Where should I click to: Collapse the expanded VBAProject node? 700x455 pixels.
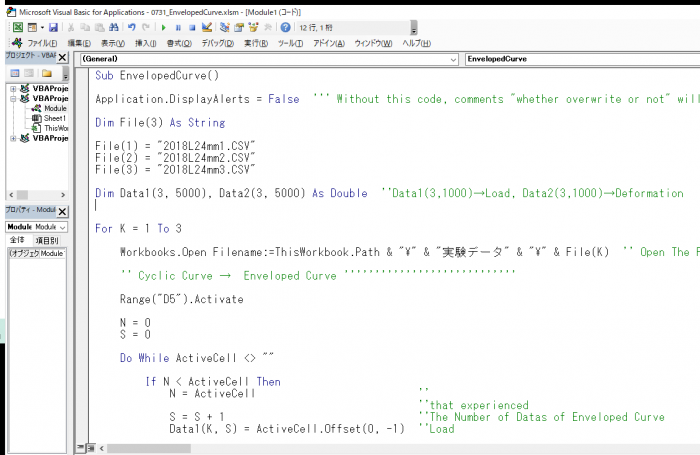(x=13, y=99)
